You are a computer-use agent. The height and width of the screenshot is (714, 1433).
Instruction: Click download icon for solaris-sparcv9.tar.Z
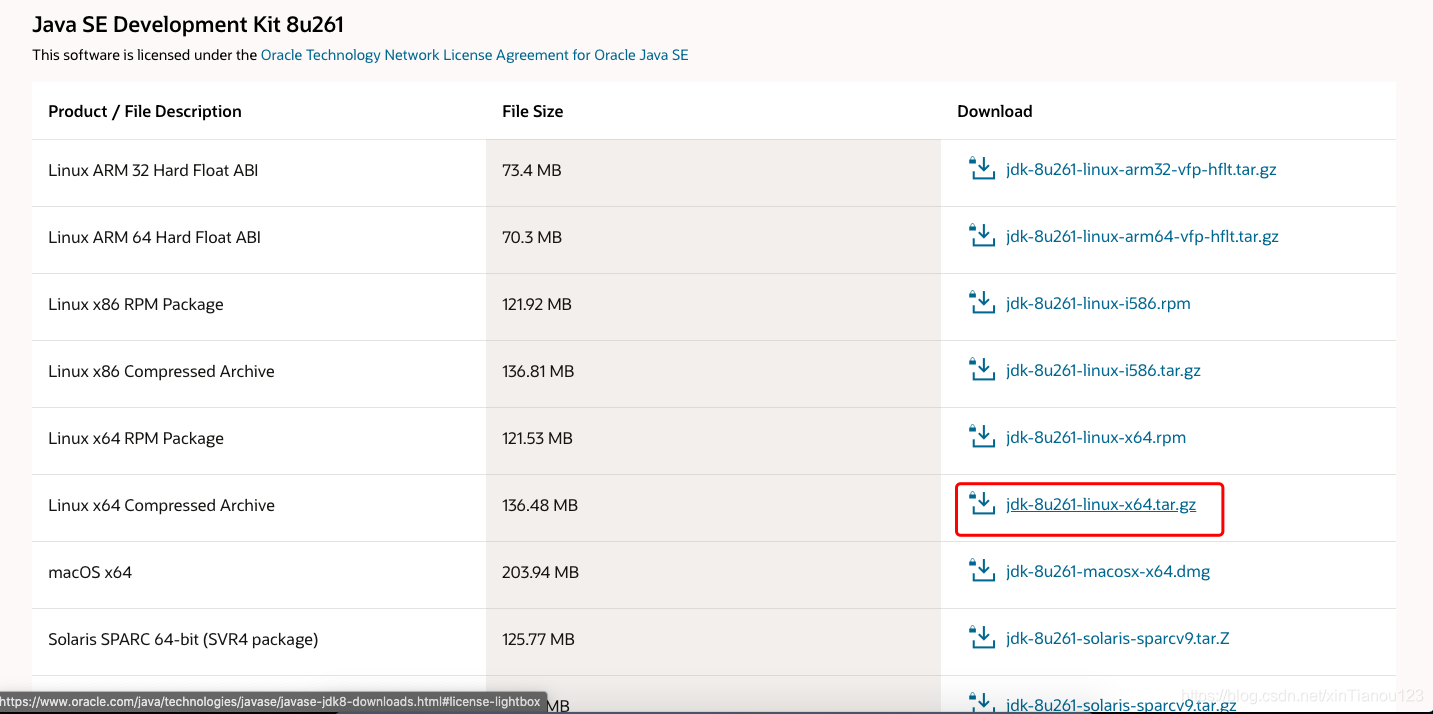pyautogui.click(x=982, y=637)
